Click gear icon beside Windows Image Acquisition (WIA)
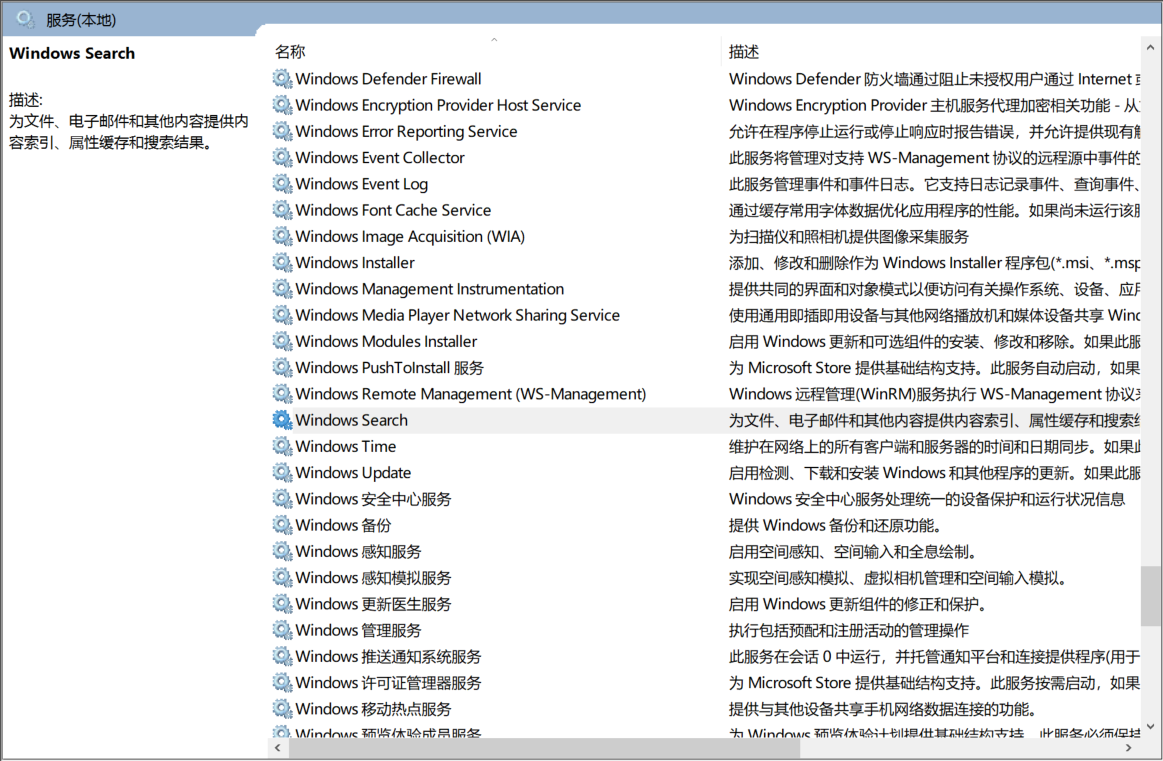This screenshot has height=761, width=1163. point(282,236)
